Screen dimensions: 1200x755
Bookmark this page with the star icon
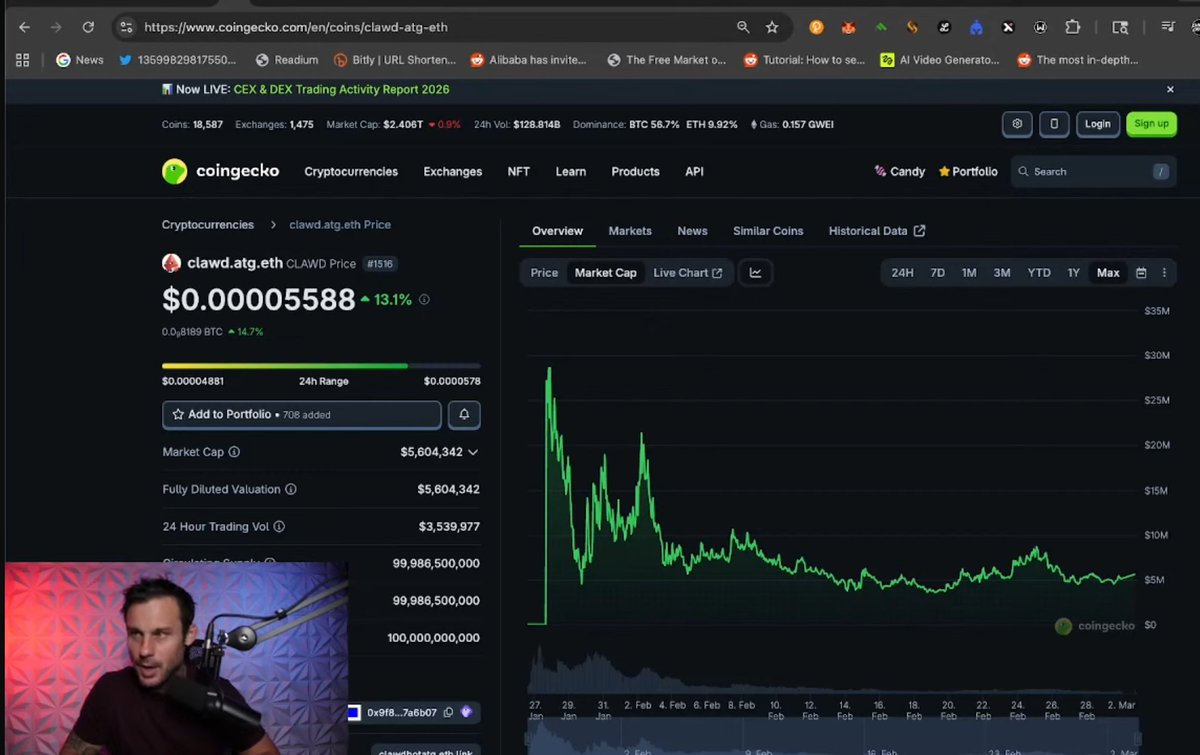tap(772, 27)
